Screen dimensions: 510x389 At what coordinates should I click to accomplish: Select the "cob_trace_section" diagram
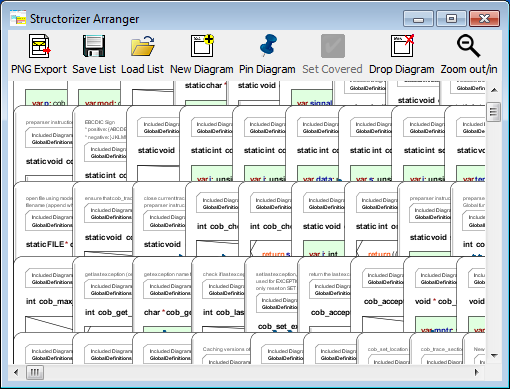pyautogui.click(x=437, y=348)
